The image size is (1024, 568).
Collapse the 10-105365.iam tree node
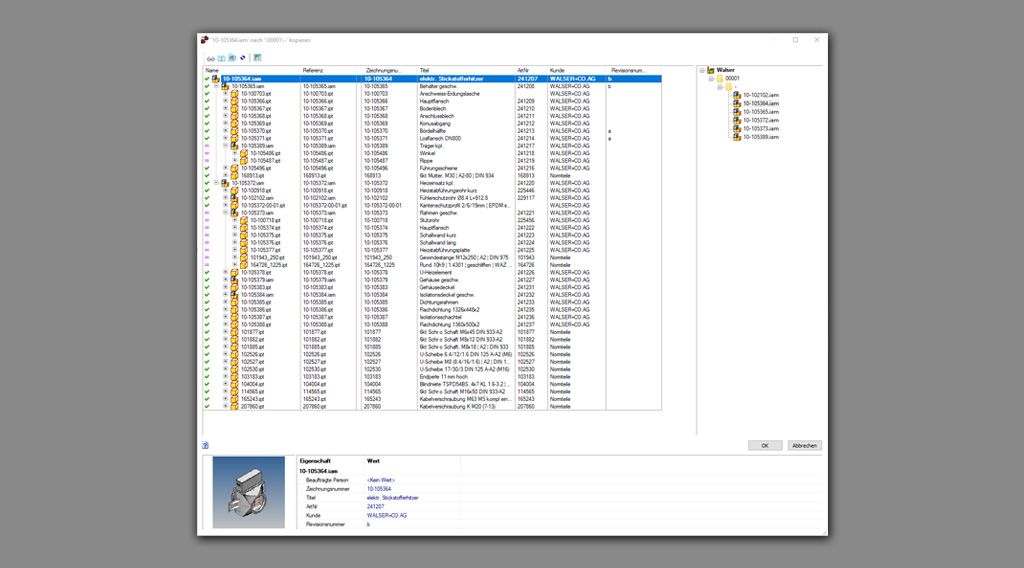point(216,87)
